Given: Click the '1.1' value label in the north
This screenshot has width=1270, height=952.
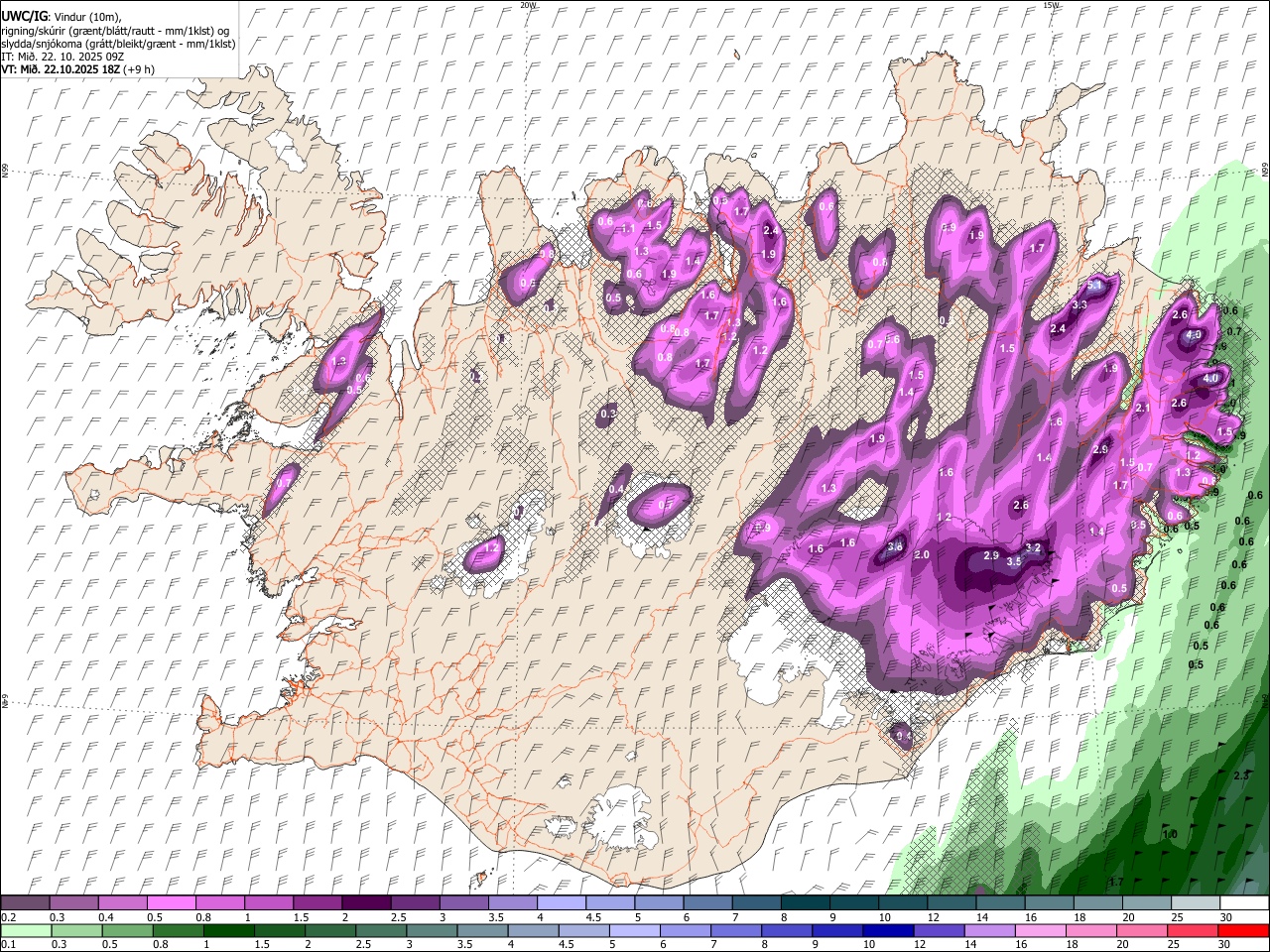Looking at the screenshot, I should (x=628, y=229).
